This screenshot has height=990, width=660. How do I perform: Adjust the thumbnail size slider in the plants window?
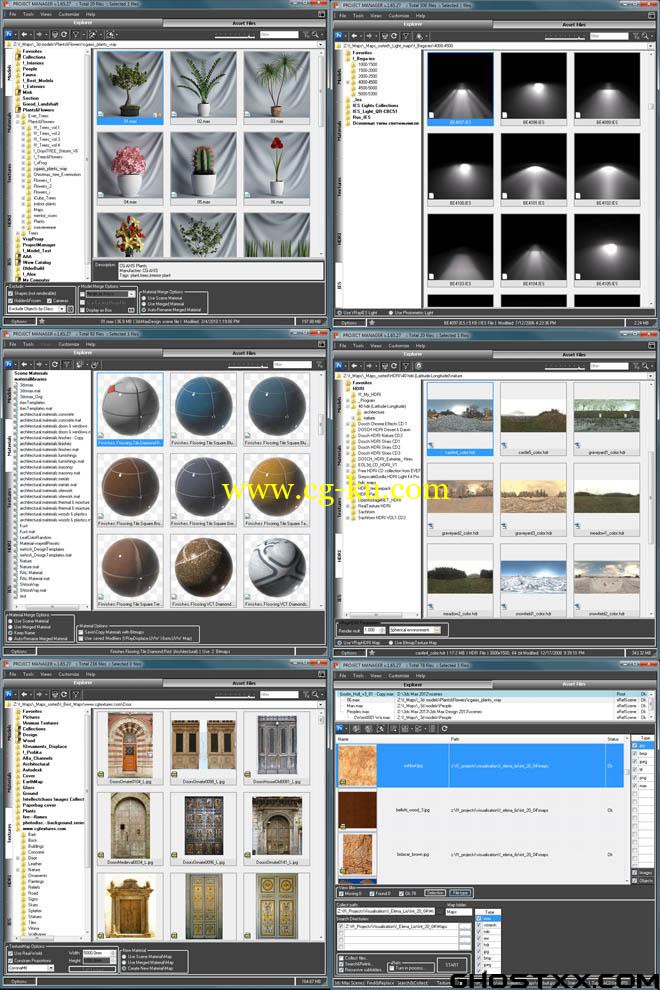coord(235,35)
